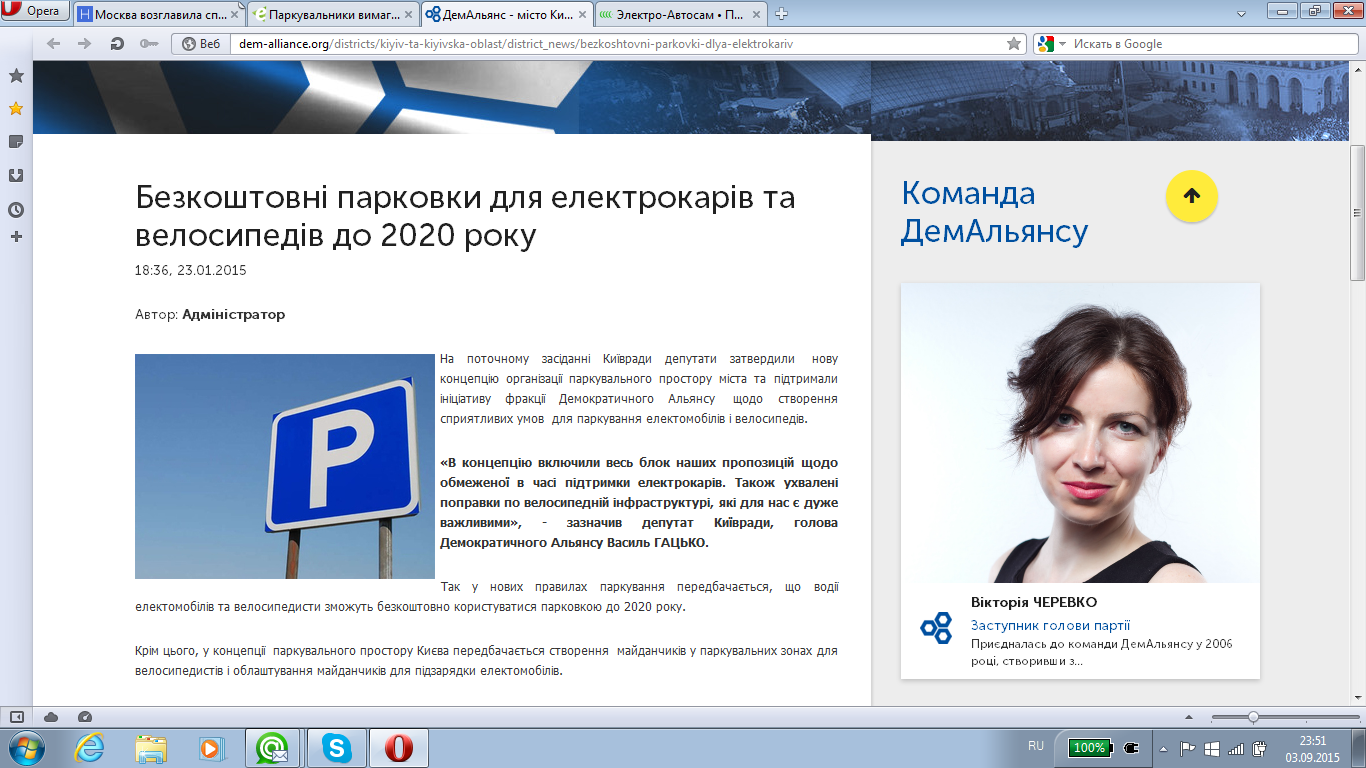Toggle Opera Turbo icon in status bar
The image size is (1366, 768).
85,717
